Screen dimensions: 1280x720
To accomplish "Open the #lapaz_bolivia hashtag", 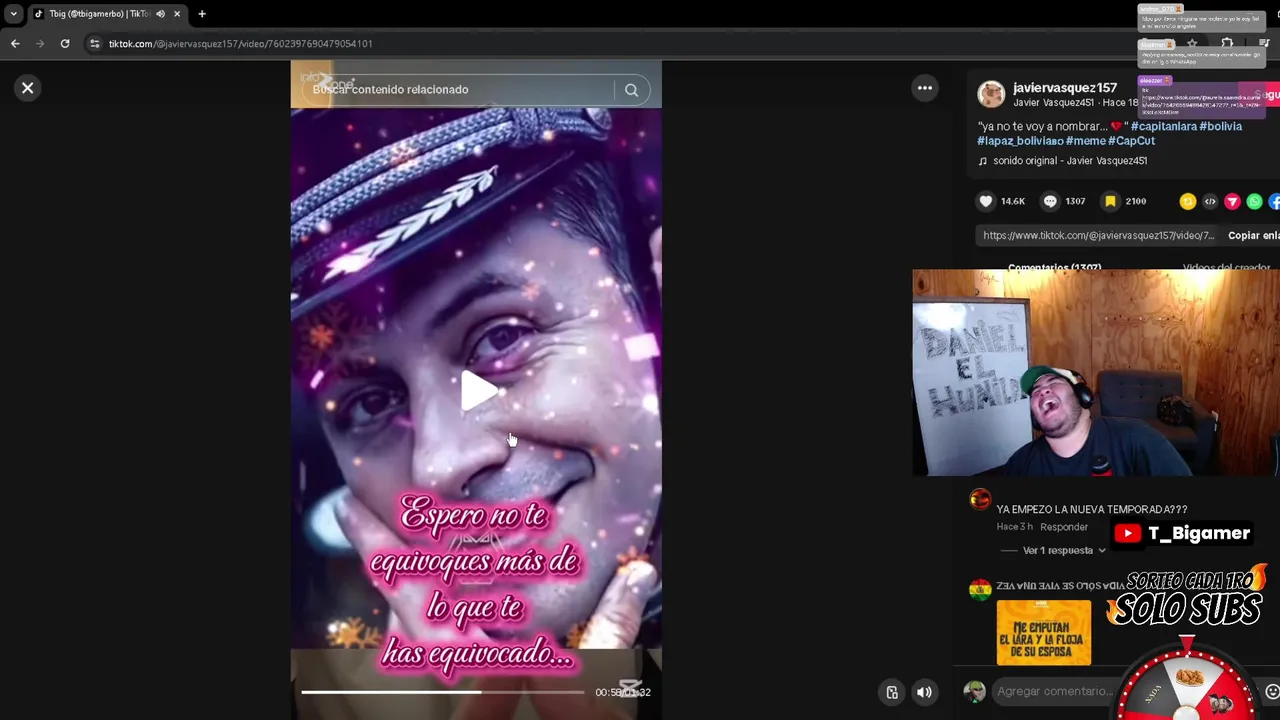I will coord(1020,141).
